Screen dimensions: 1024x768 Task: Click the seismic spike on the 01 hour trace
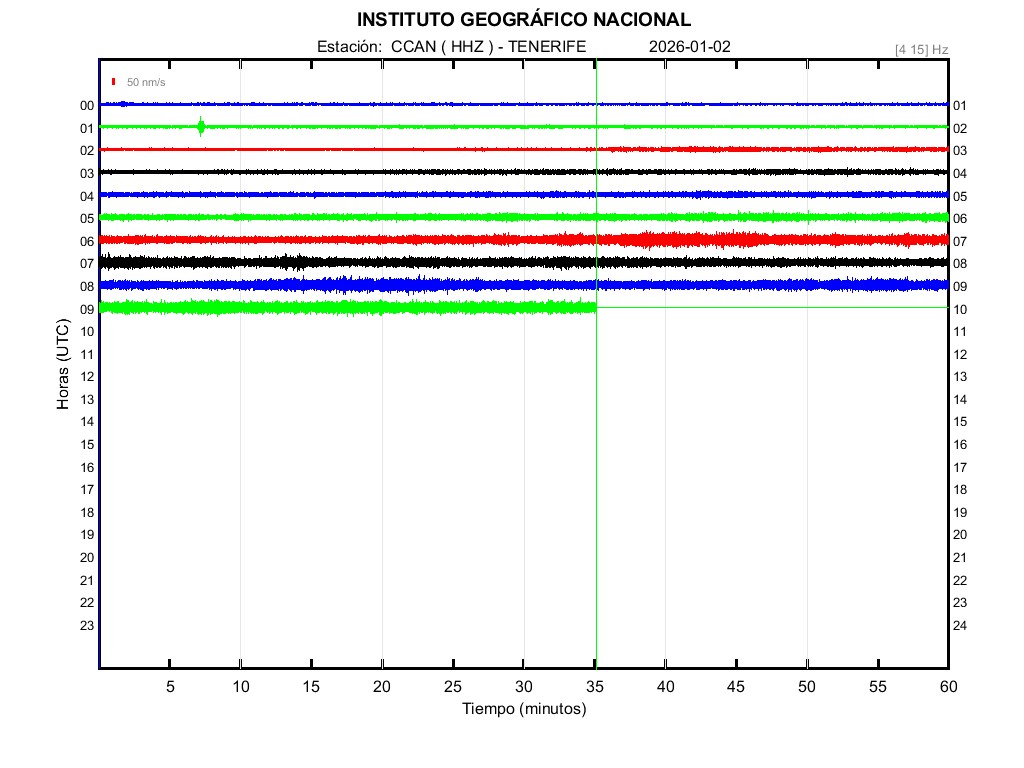(201, 126)
